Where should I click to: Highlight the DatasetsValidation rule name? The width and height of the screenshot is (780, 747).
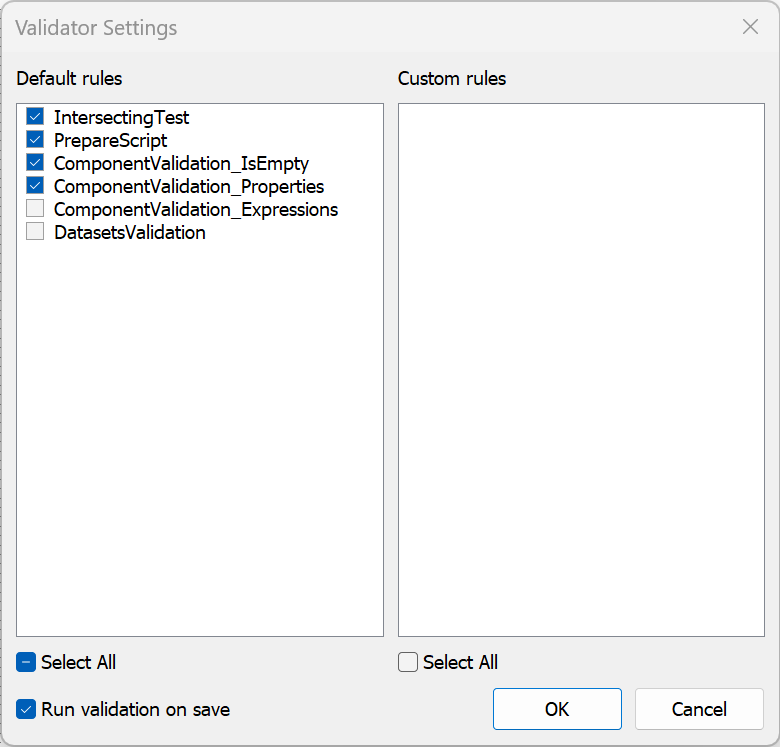[129, 232]
